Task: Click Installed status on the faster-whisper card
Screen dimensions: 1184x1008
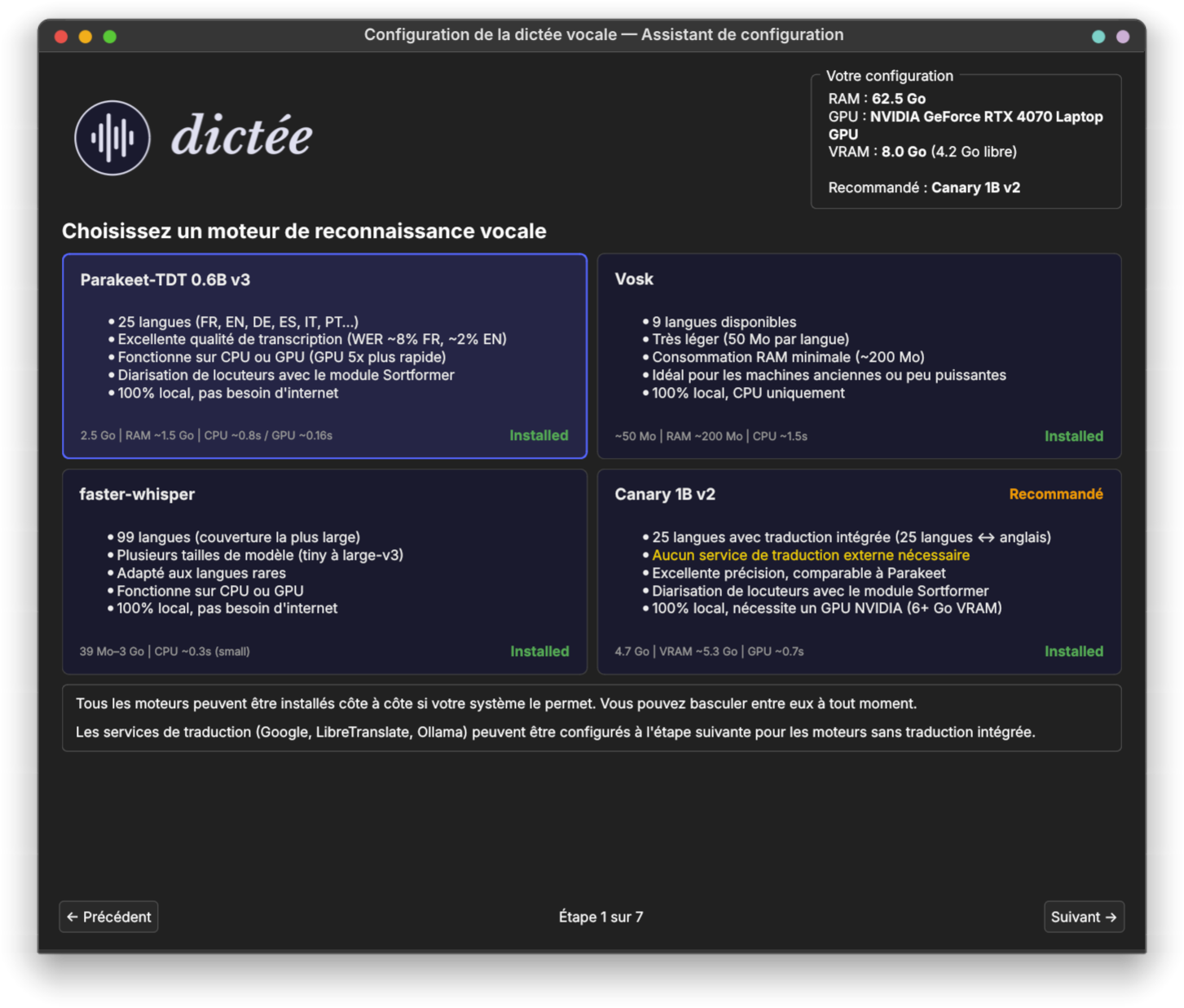Action: pos(539,651)
